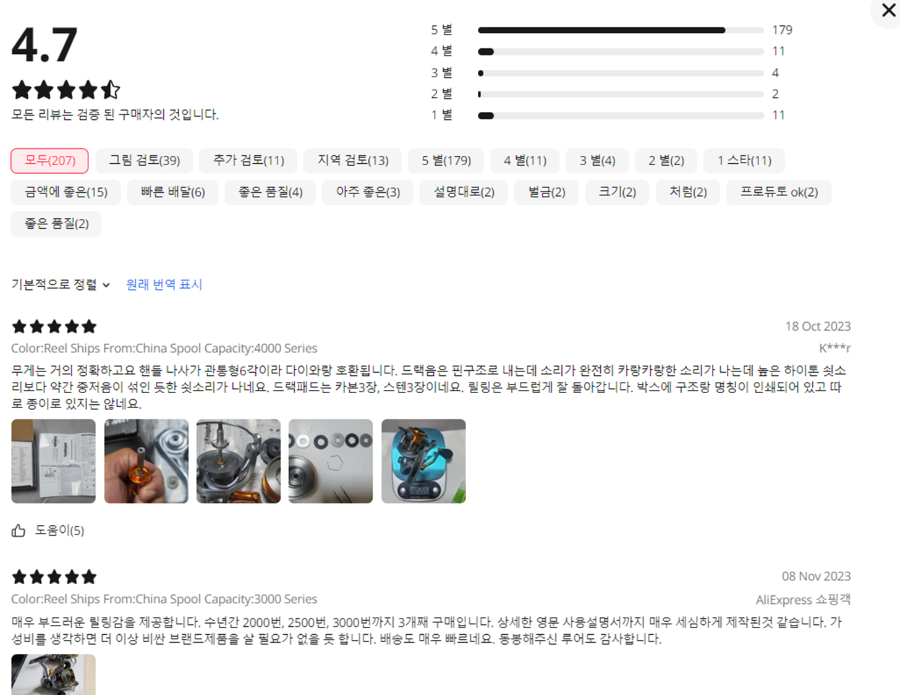Screen dimensions: 900x695
Task: Click the 4 별 rating bar
Action: (620, 52)
